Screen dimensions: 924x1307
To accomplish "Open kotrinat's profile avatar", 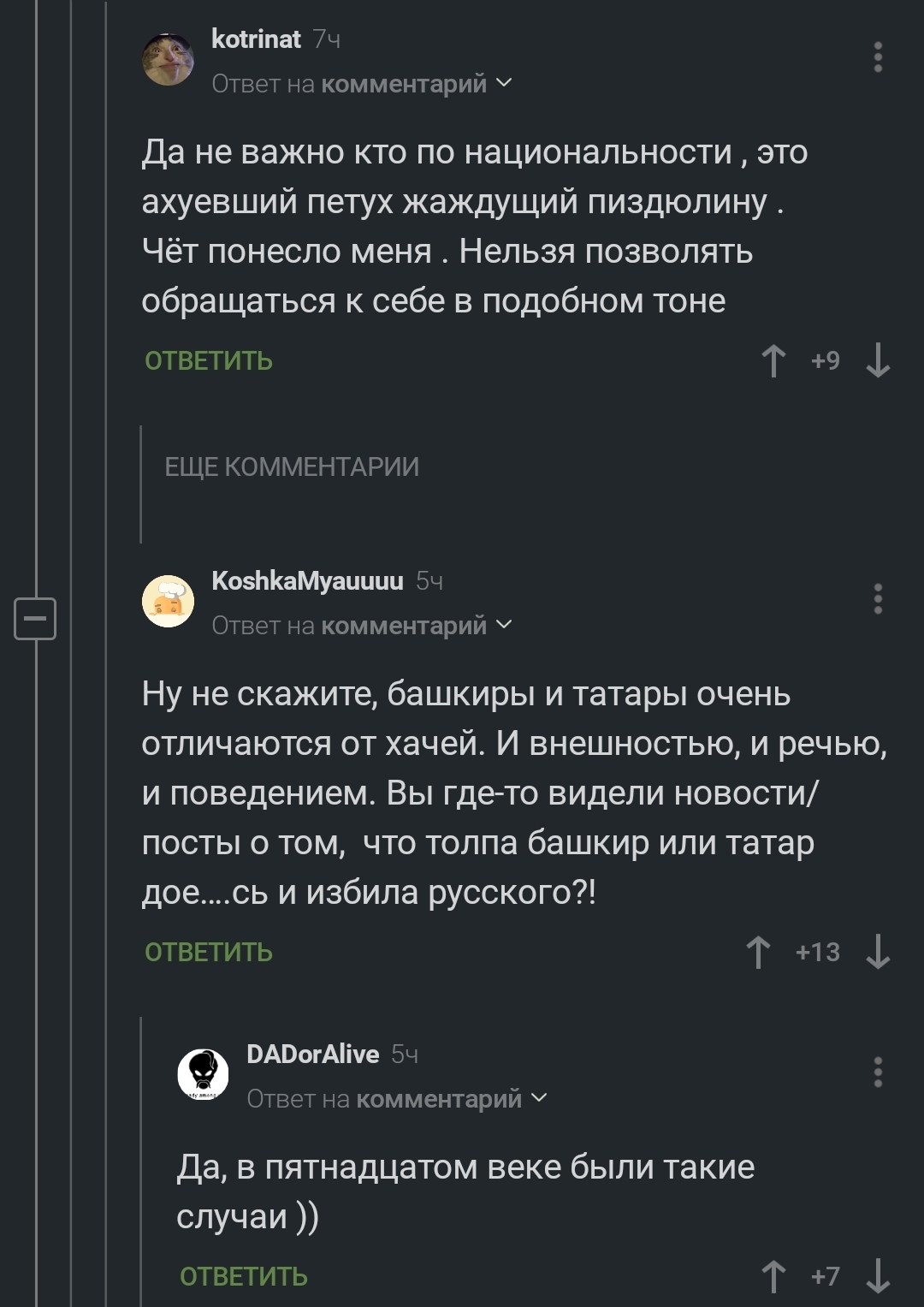I will pyautogui.click(x=168, y=60).
